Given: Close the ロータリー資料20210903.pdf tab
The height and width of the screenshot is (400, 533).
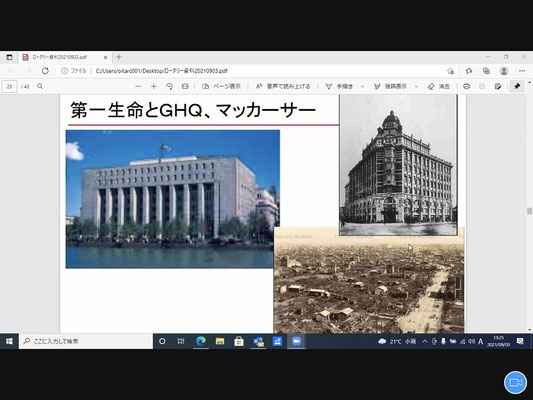Looking at the screenshot, I should 105,57.
